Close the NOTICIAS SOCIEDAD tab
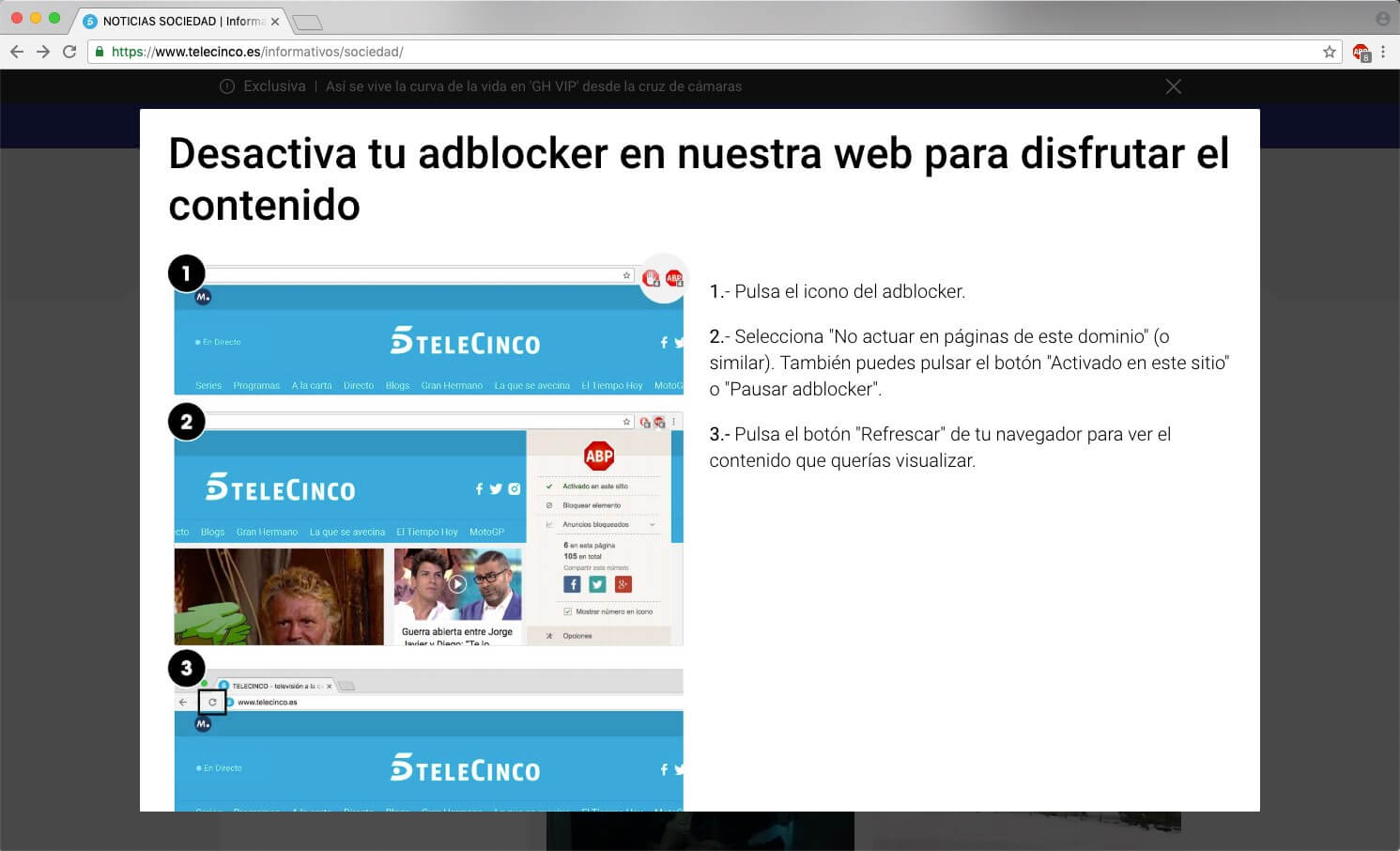Image resolution: width=1400 pixels, height=851 pixels. pos(275,21)
